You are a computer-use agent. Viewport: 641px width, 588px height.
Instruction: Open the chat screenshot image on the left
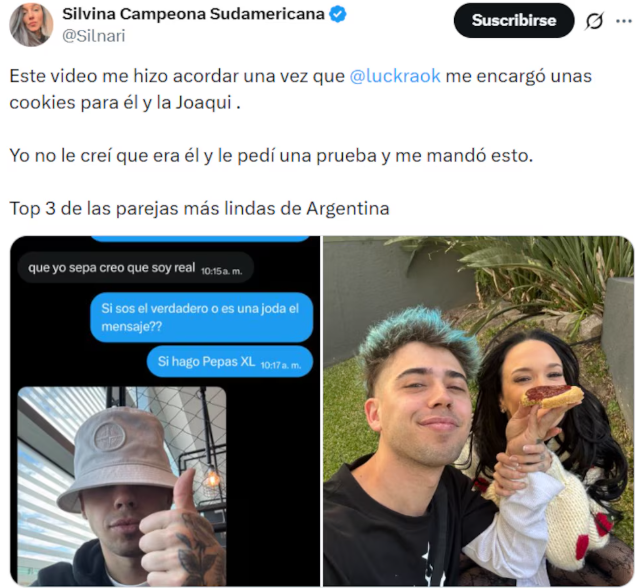pos(165,411)
